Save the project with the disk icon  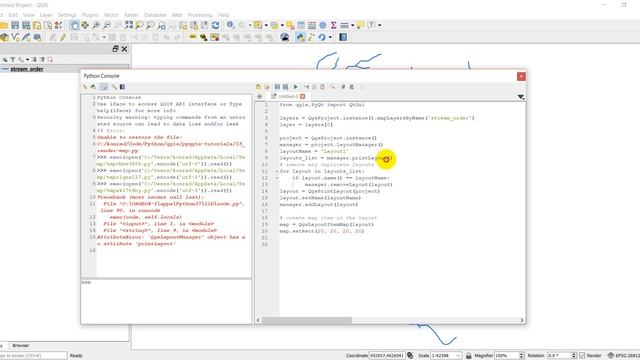point(15,25)
